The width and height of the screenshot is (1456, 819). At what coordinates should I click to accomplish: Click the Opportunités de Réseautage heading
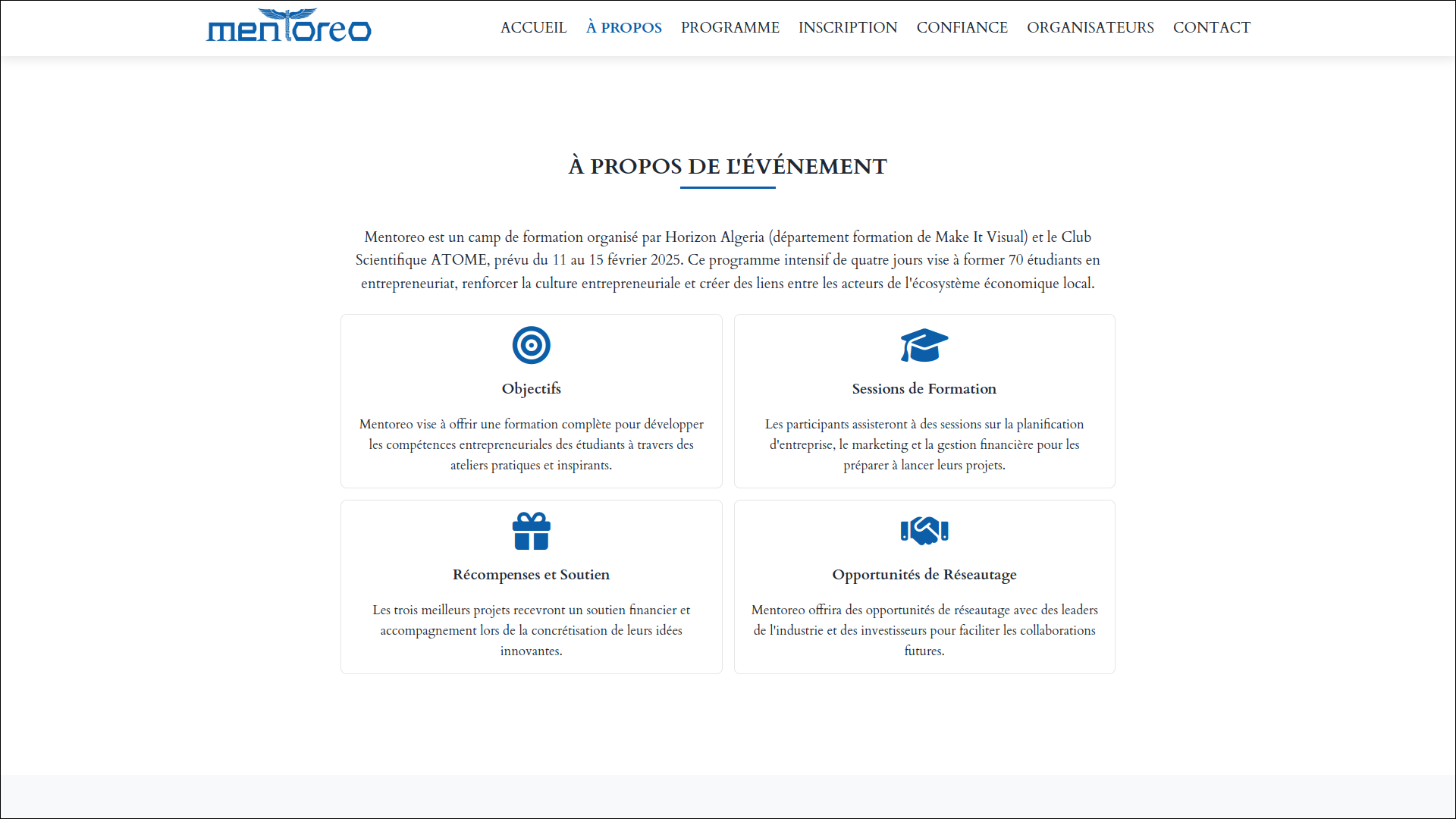click(x=924, y=574)
